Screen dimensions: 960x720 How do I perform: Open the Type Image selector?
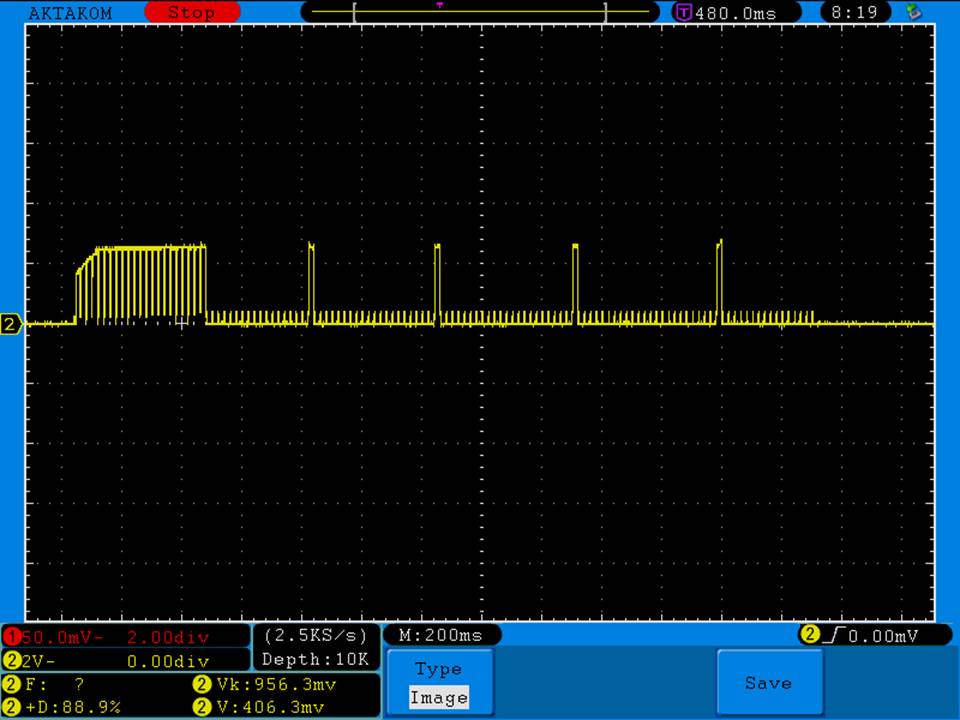click(438, 684)
